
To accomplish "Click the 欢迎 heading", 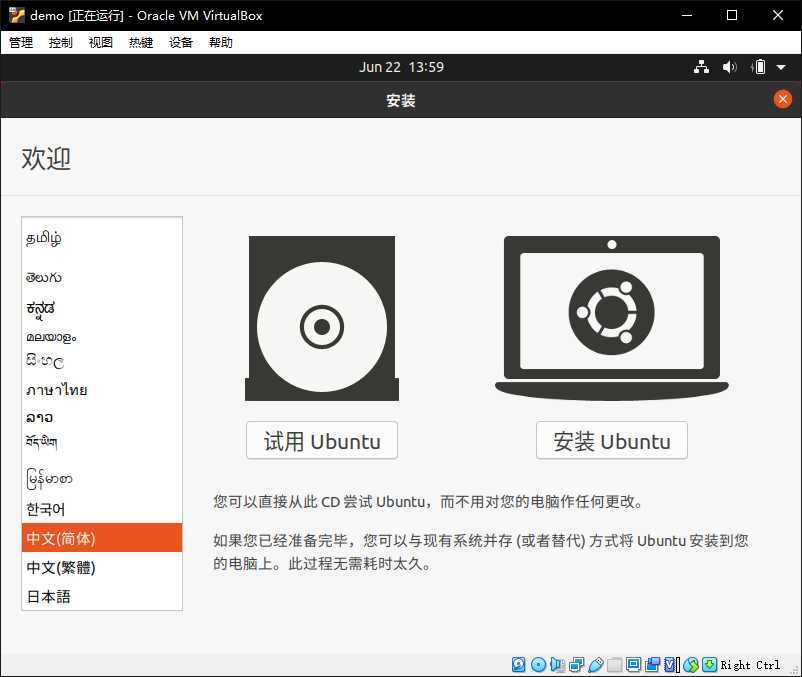I will click(46, 159).
